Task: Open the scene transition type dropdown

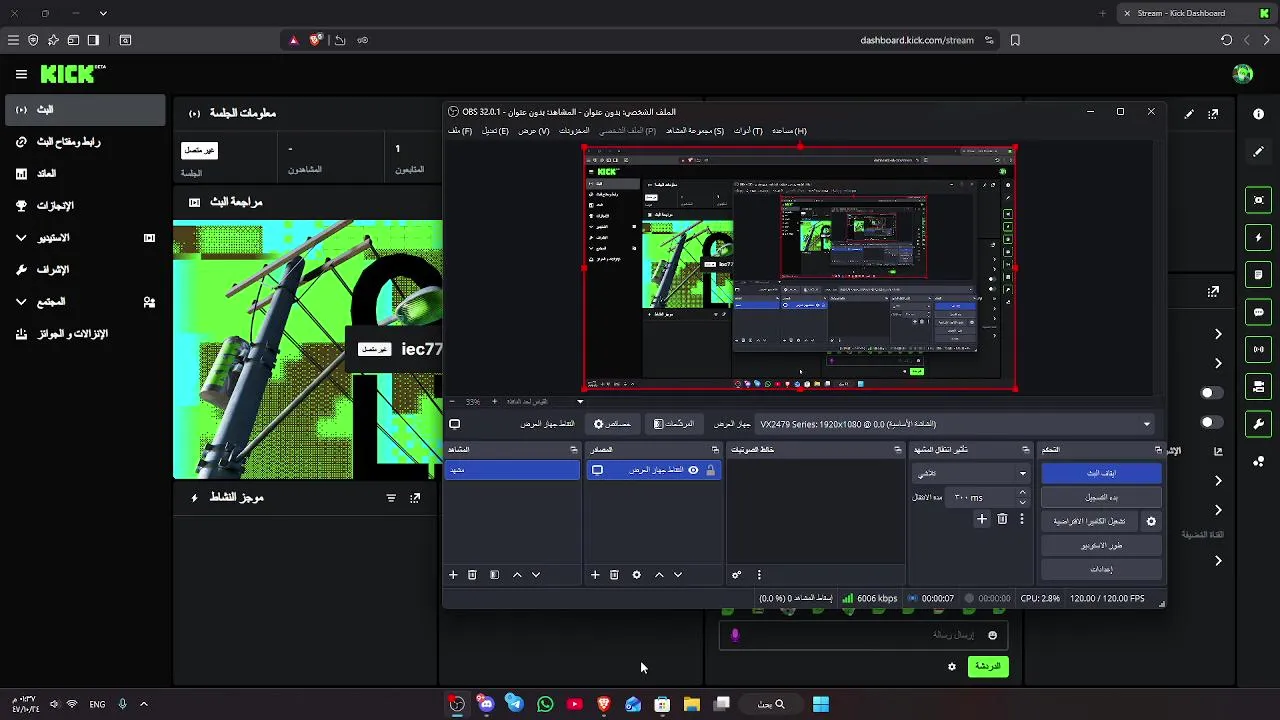Action: pyautogui.click(x=971, y=473)
